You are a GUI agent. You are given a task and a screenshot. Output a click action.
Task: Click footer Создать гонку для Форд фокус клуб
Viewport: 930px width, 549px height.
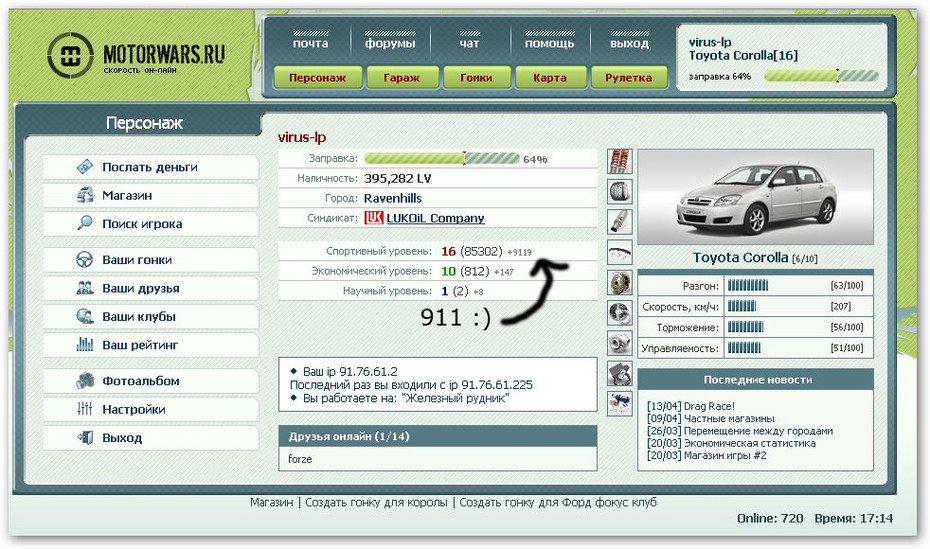coord(558,502)
